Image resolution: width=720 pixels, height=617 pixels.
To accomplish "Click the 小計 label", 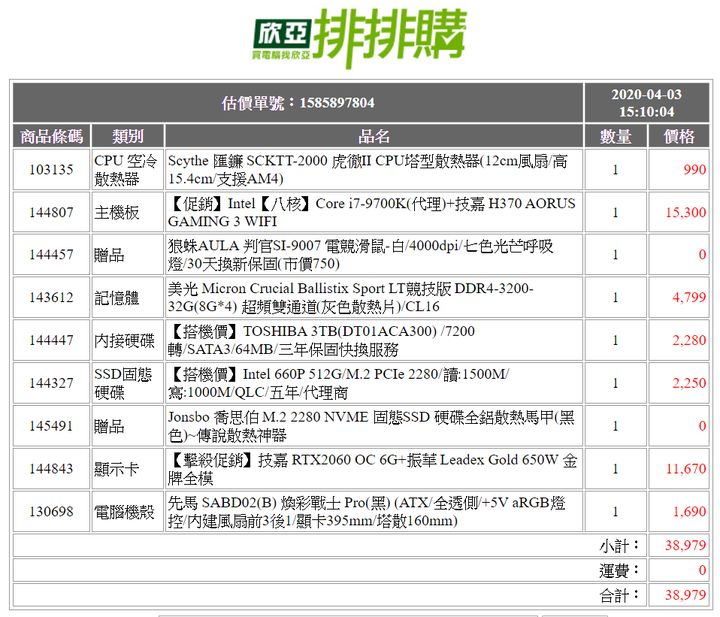I will 619,545.
